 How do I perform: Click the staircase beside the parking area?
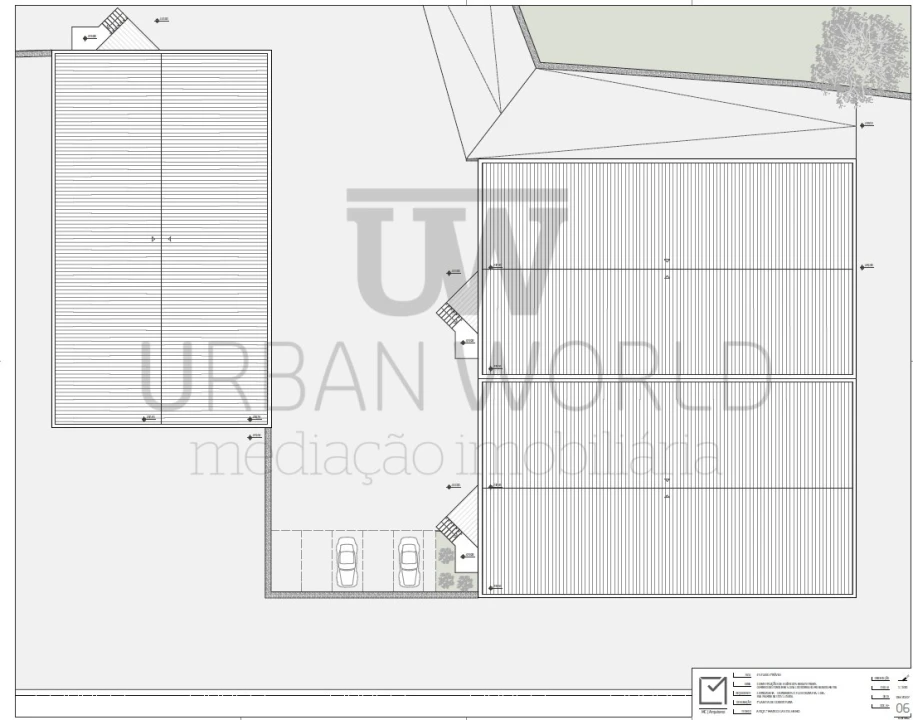click(x=451, y=527)
